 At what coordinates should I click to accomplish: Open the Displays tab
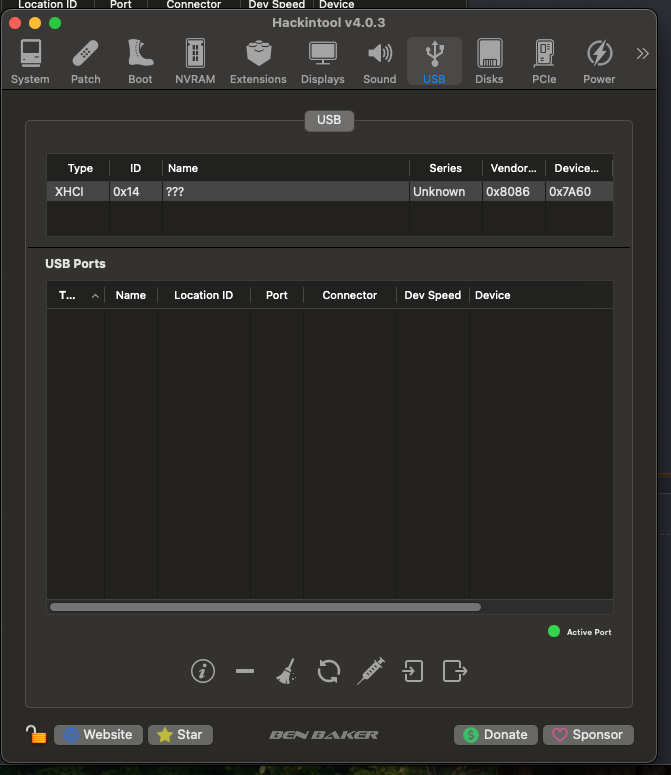[323, 61]
